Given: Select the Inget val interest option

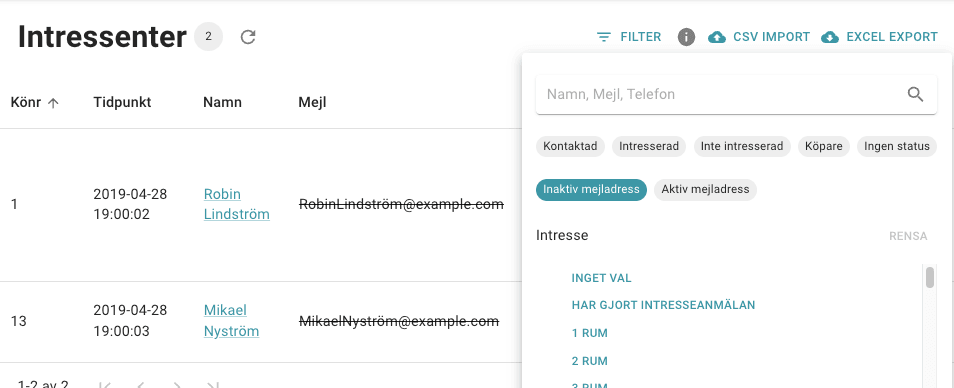Looking at the screenshot, I should (x=602, y=279).
